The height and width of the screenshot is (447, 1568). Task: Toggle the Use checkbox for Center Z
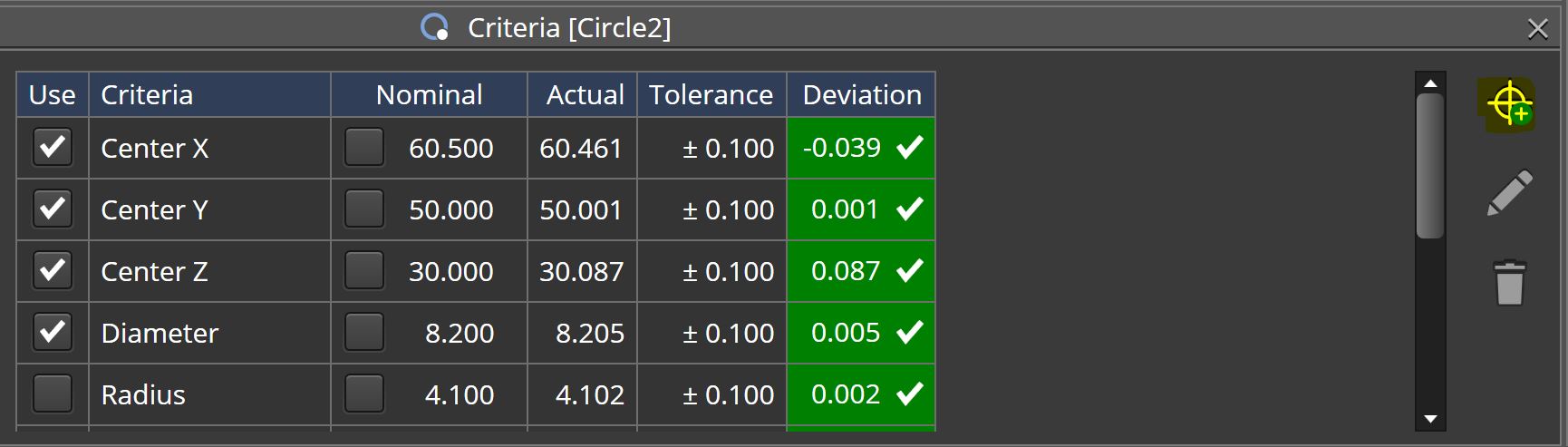click(53, 270)
